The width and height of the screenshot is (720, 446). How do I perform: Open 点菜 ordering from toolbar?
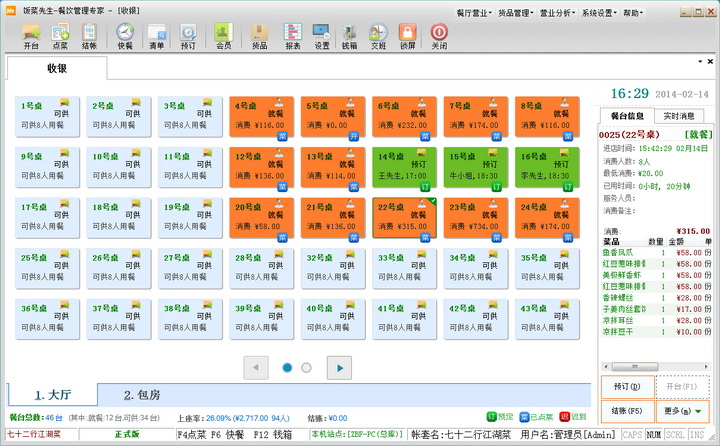[60, 36]
